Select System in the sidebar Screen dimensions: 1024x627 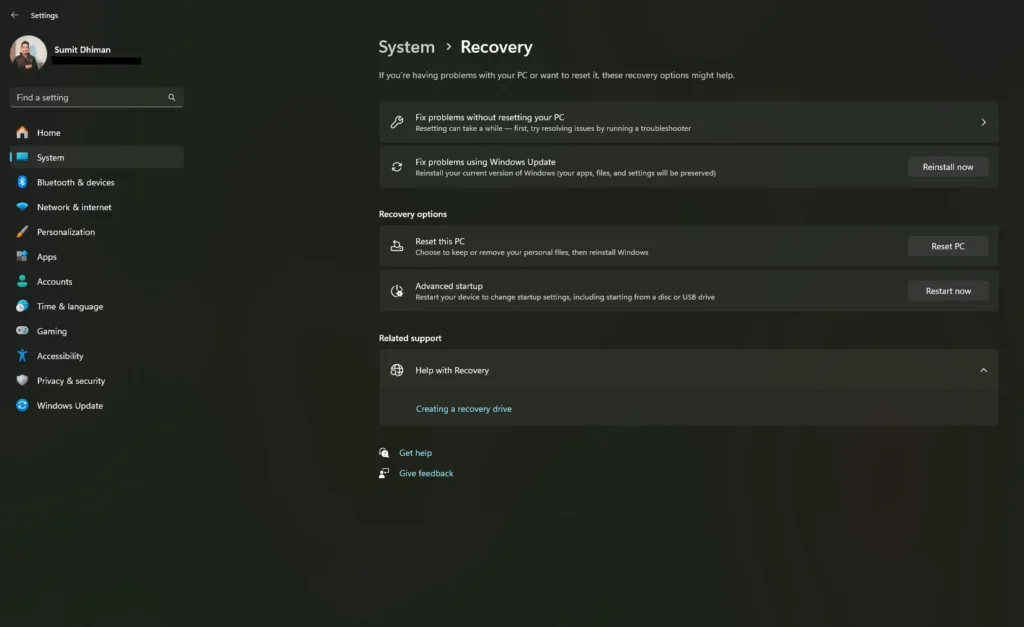[97, 157]
